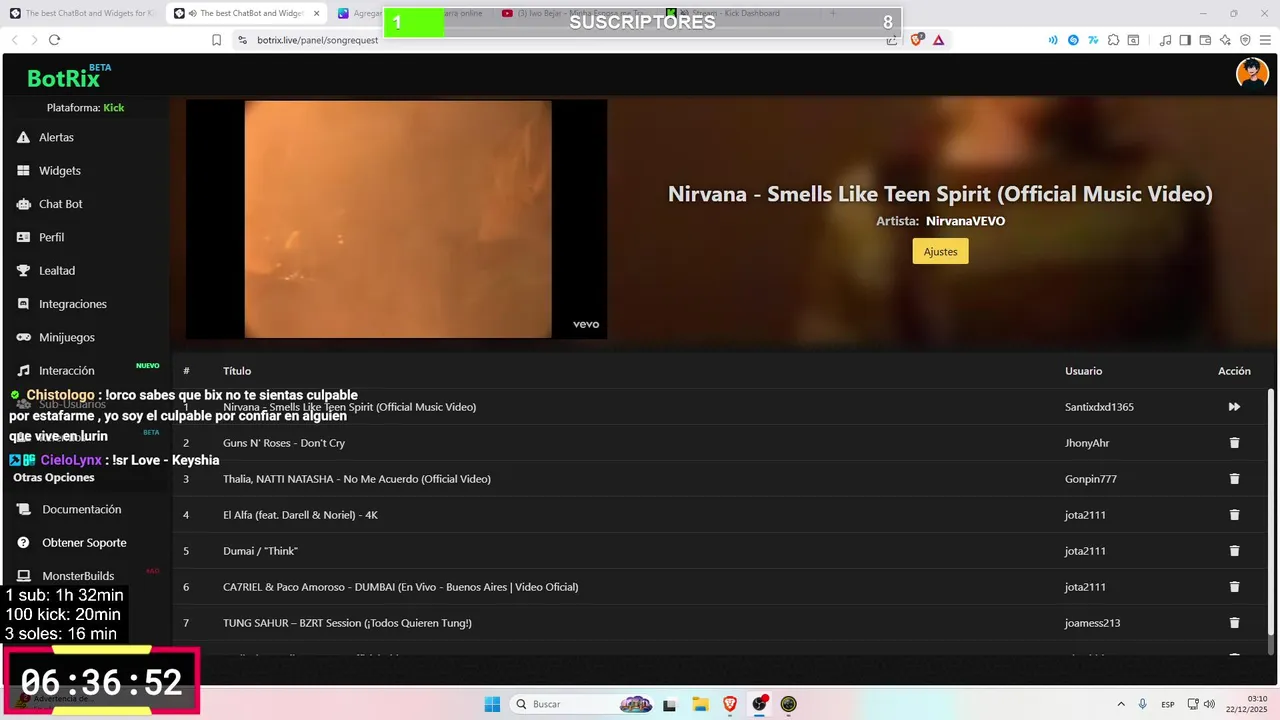The width and height of the screenshot is (1280, 720).
Task: Close the active BotRix tab
Action: (316, 13)
